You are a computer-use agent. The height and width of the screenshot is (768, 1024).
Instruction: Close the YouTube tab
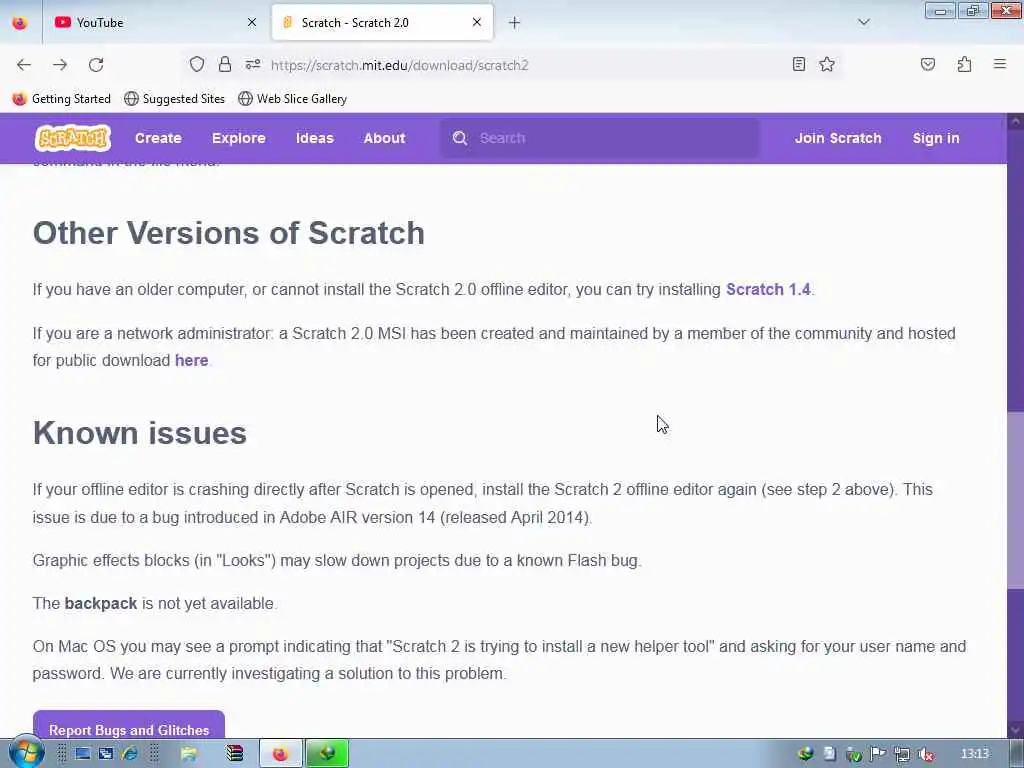click(252, 22)
